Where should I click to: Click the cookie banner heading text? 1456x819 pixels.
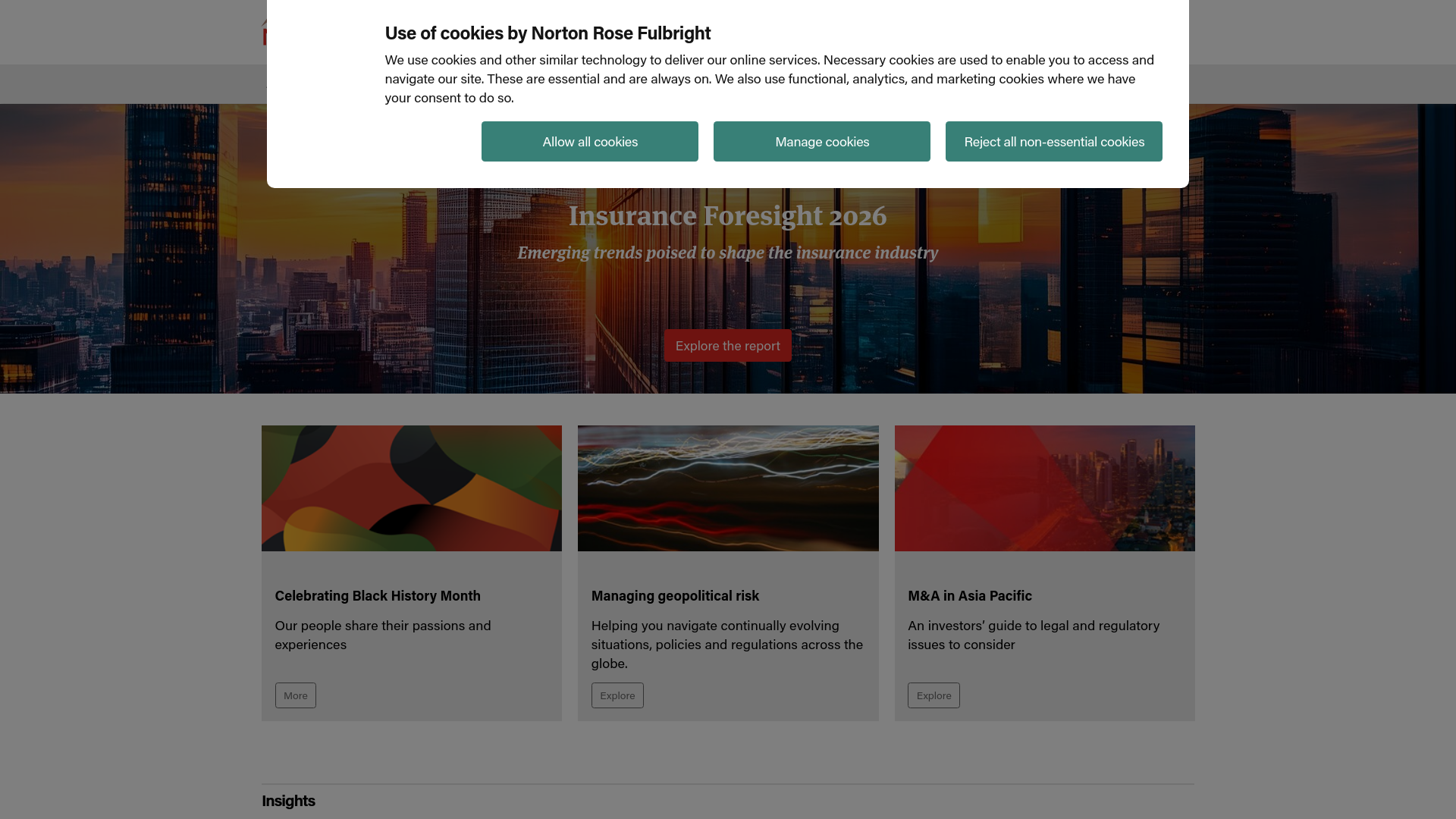click(x=548, y=33)
